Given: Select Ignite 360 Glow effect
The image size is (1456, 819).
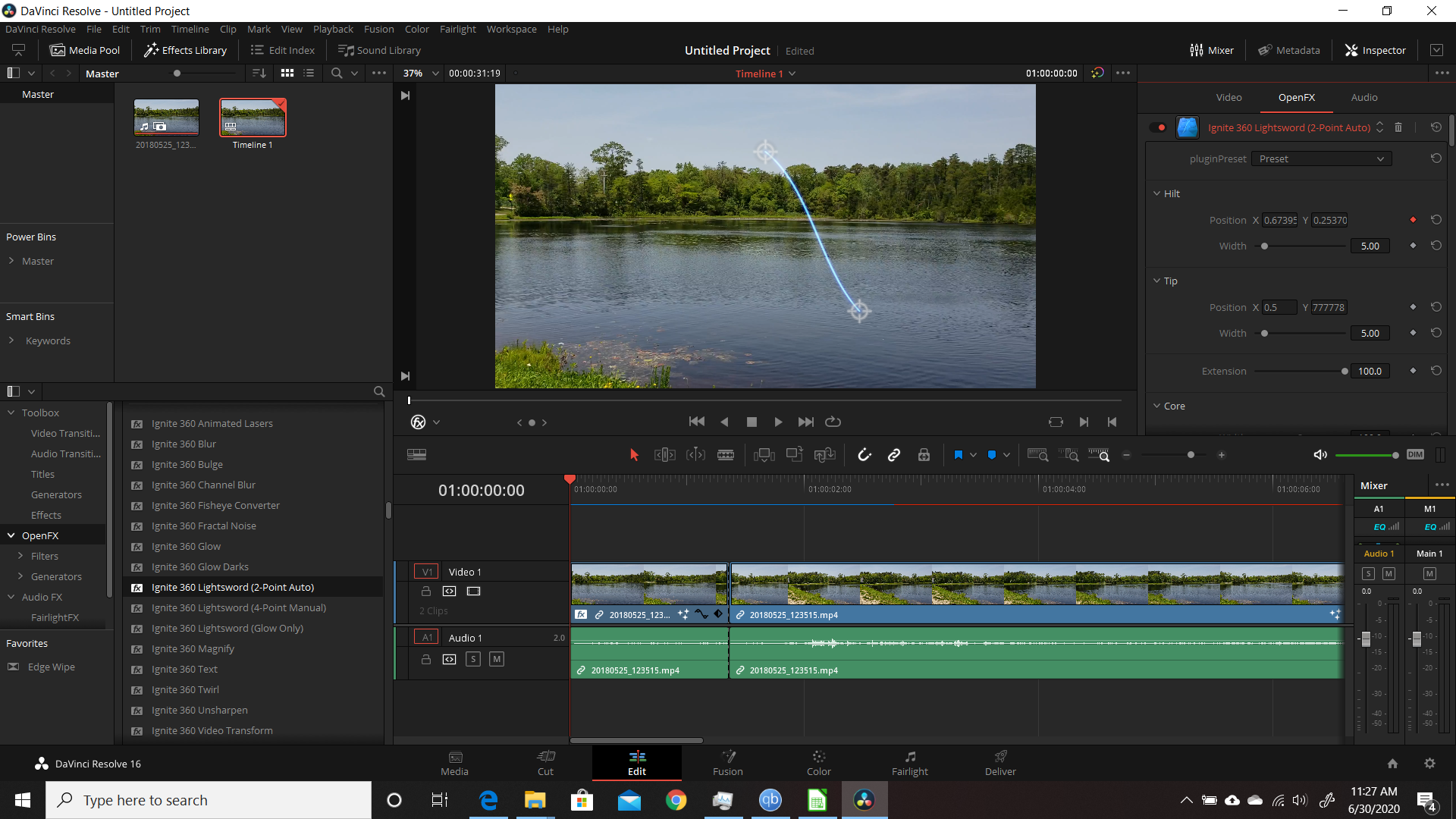Looking at the screenshot, I should 186,546.
